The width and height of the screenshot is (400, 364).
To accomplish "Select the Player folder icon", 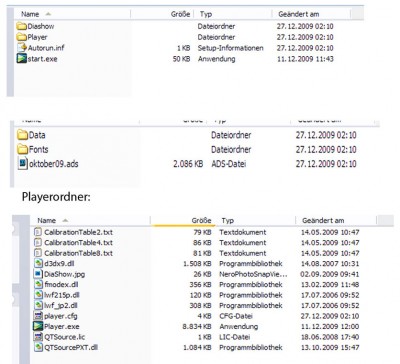I will tap(22, 37).
